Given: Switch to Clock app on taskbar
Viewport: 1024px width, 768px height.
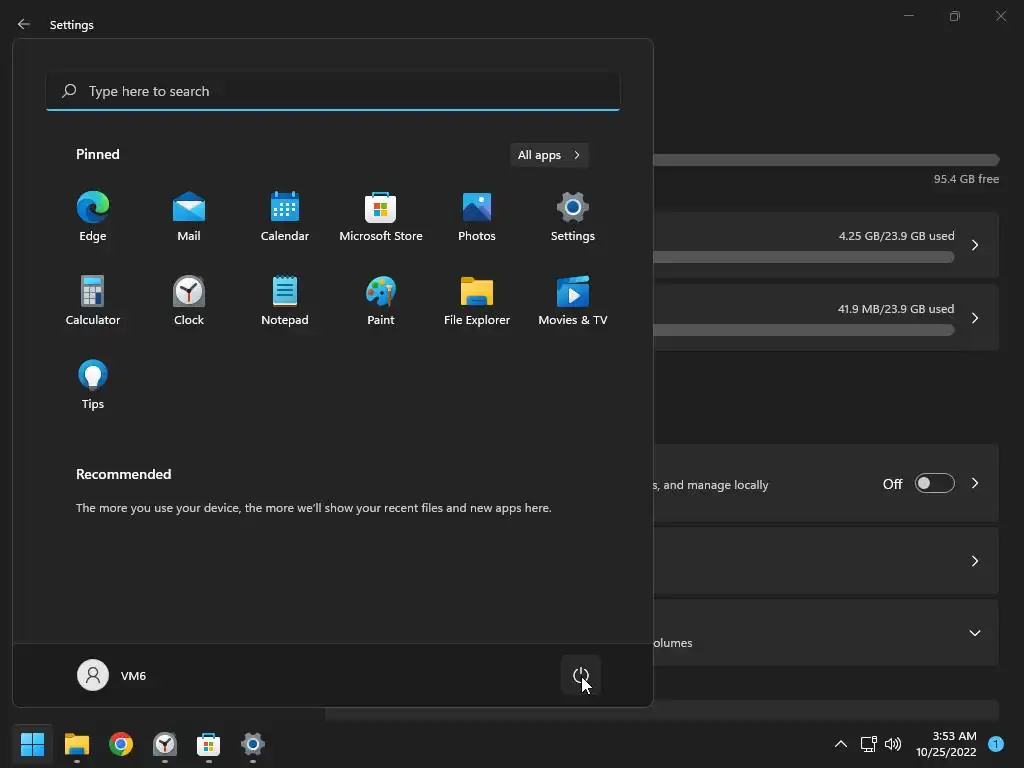Looking at the screenshot, I should coord(165,744).
